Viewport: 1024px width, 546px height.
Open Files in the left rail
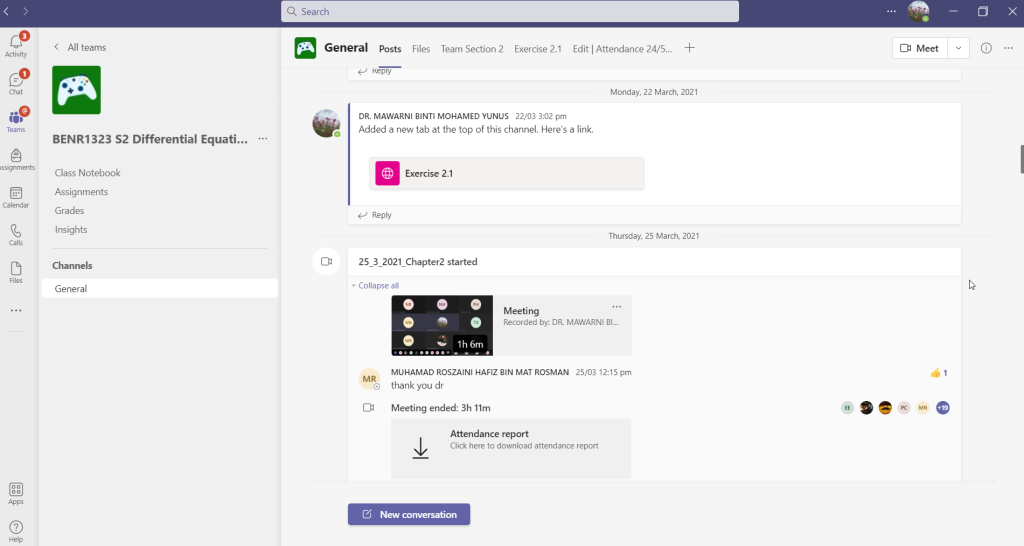click(16, 272)
